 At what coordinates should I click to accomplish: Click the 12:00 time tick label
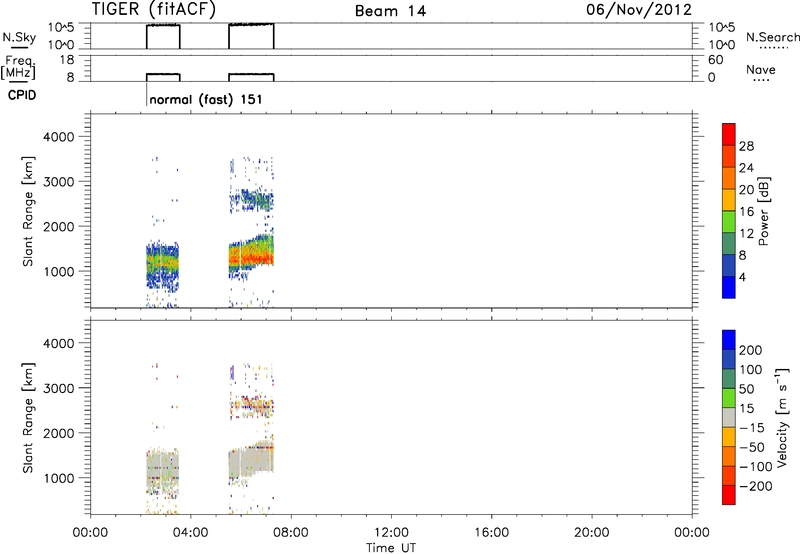pyautogui.click(x=391, y=533)
